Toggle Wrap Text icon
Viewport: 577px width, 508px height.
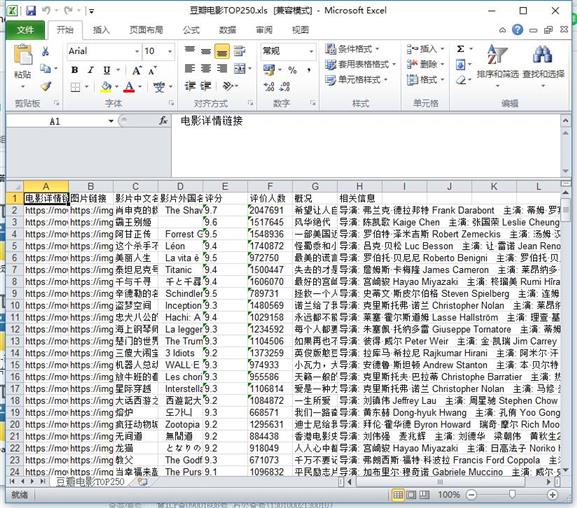tap(240, 51)
